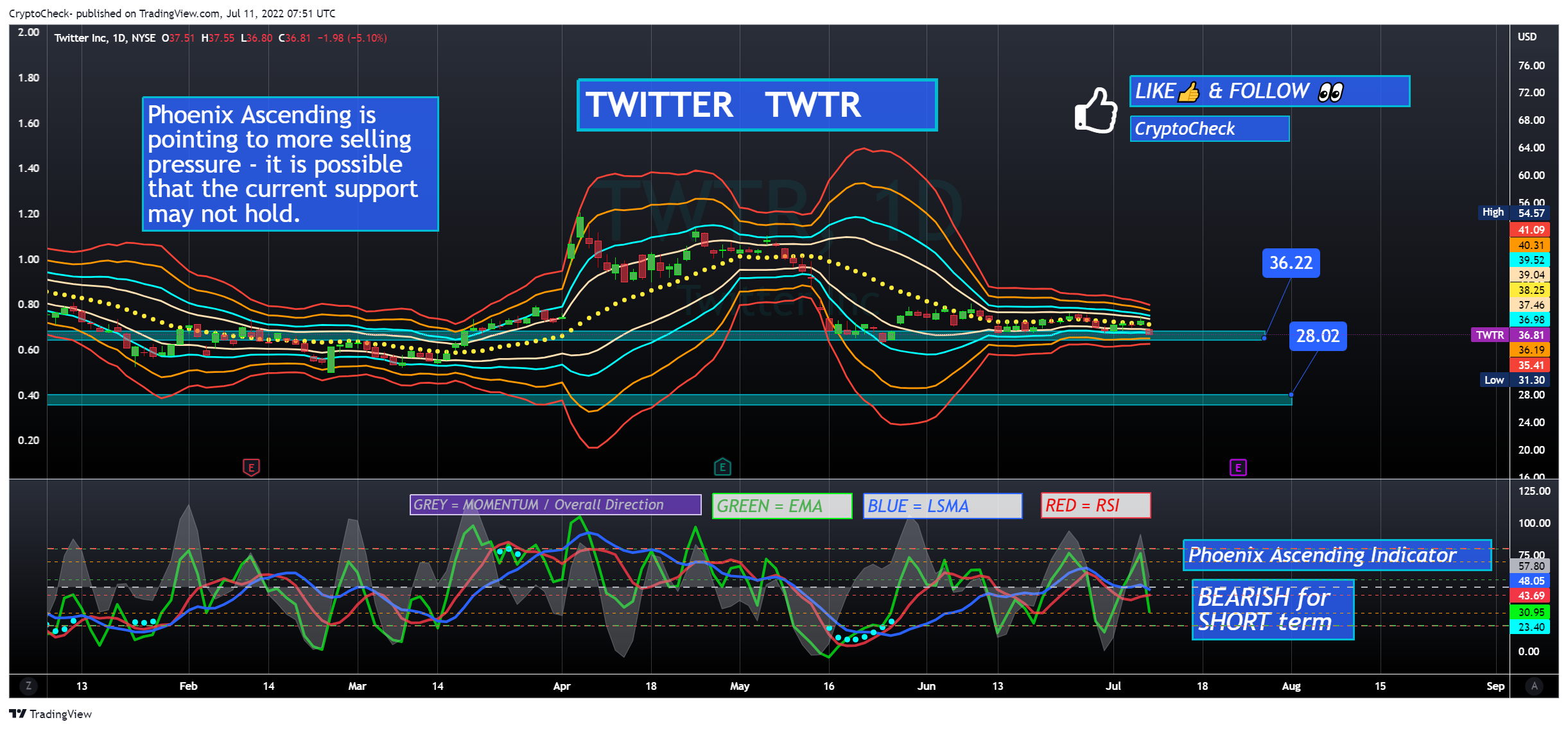Click the purple earnings E marker near Aug
The height and width of the screenshot is (729, 1568).
coord(1238,468)
